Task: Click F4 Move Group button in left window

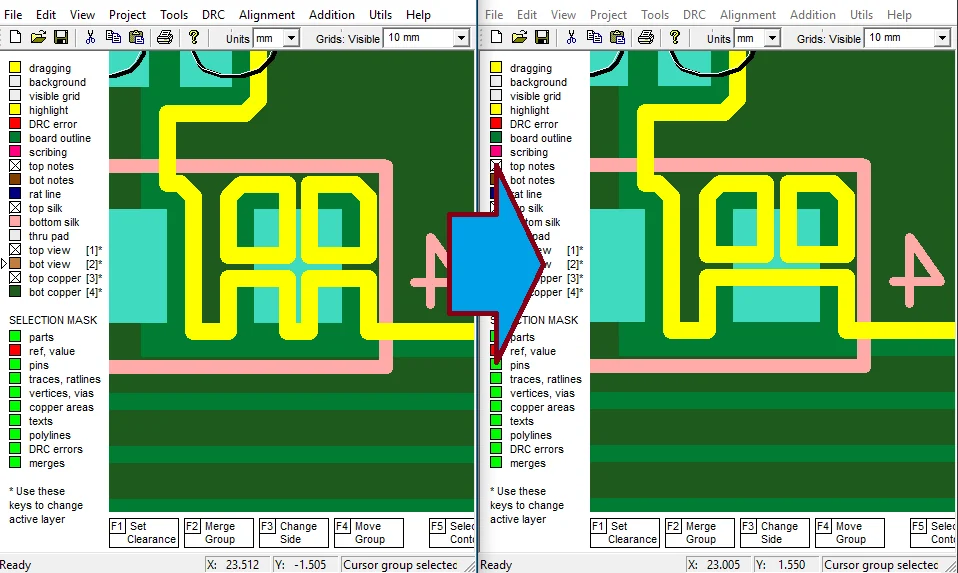Action: tap(369, 533)
